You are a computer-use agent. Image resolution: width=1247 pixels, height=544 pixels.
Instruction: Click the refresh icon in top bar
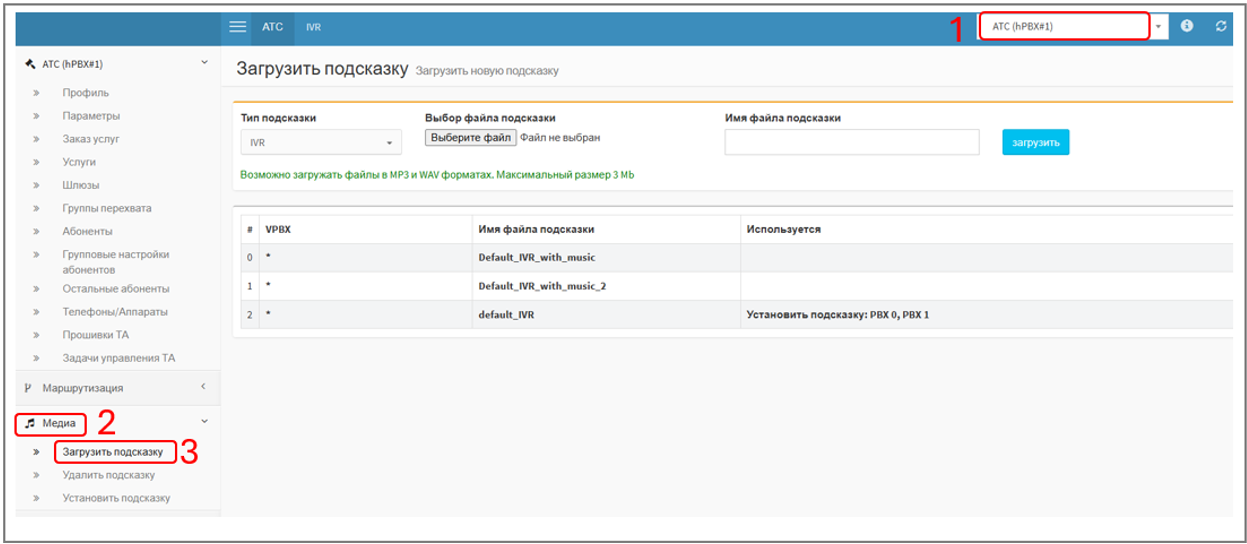coord(1221,27)
